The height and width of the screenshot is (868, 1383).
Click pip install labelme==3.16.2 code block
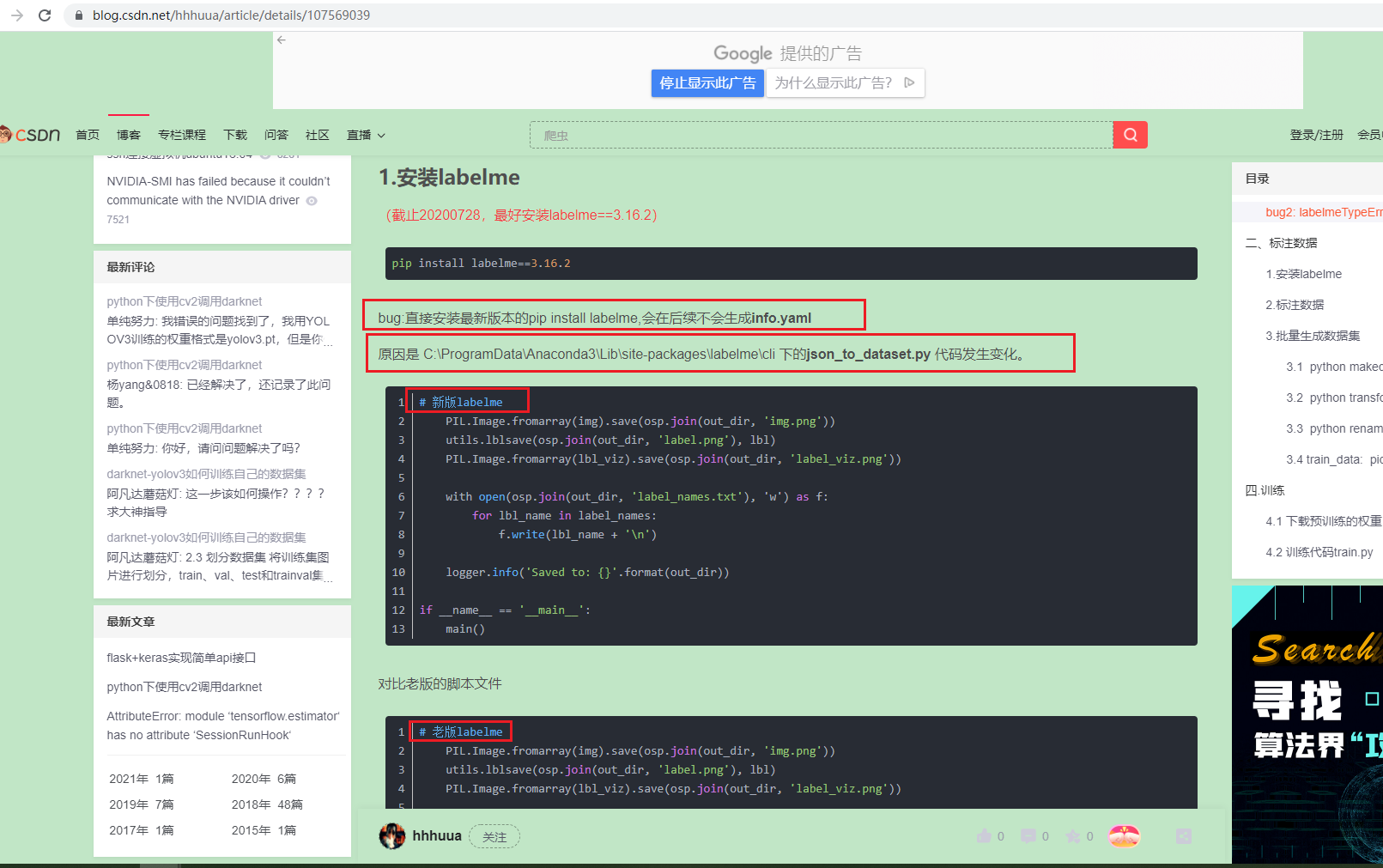(791, 264)
